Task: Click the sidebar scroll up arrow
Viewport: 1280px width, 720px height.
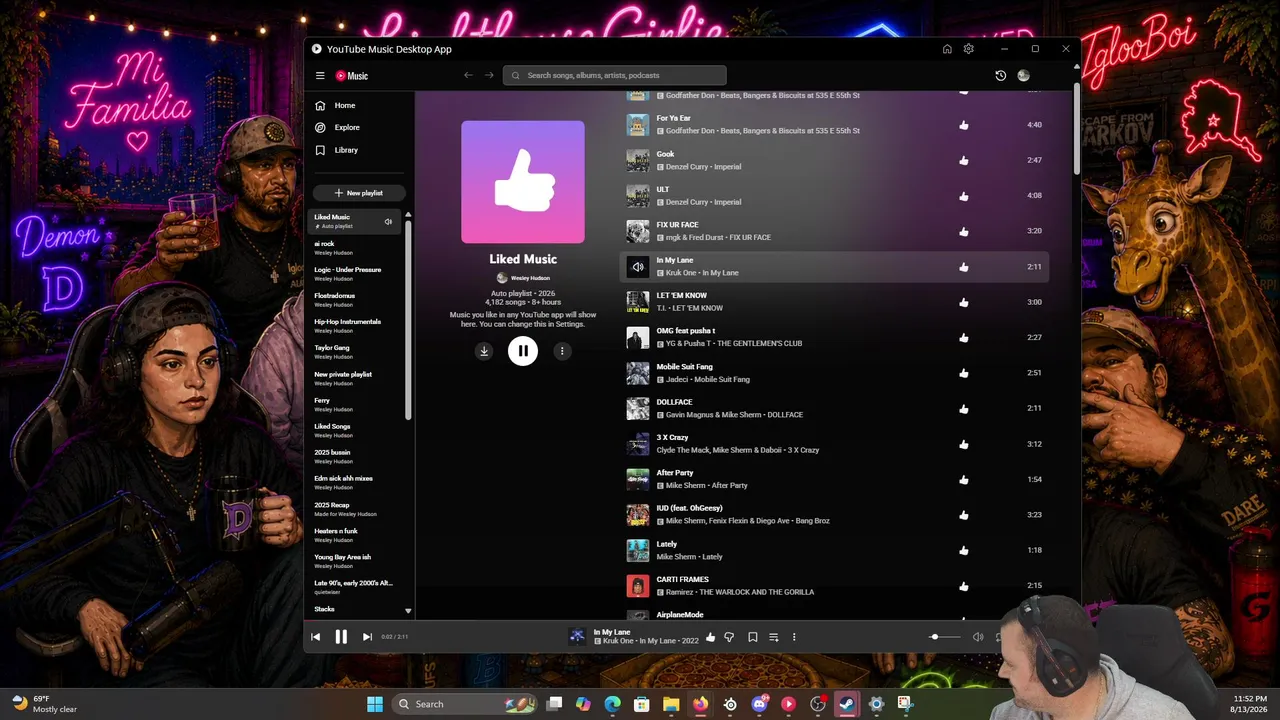Action: click(x=408, y=215)
